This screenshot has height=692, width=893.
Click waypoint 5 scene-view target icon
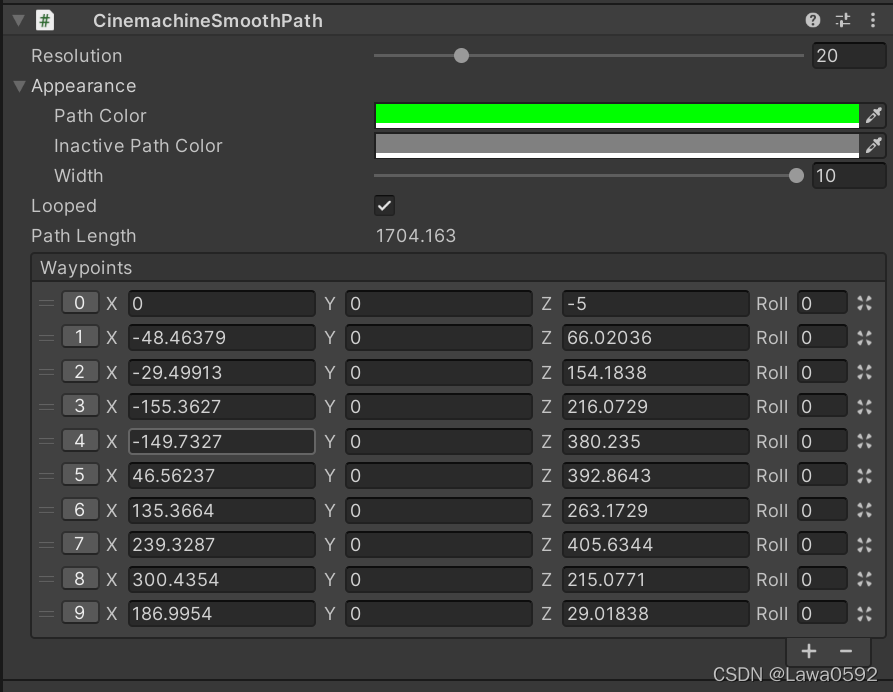pos(865,476)
